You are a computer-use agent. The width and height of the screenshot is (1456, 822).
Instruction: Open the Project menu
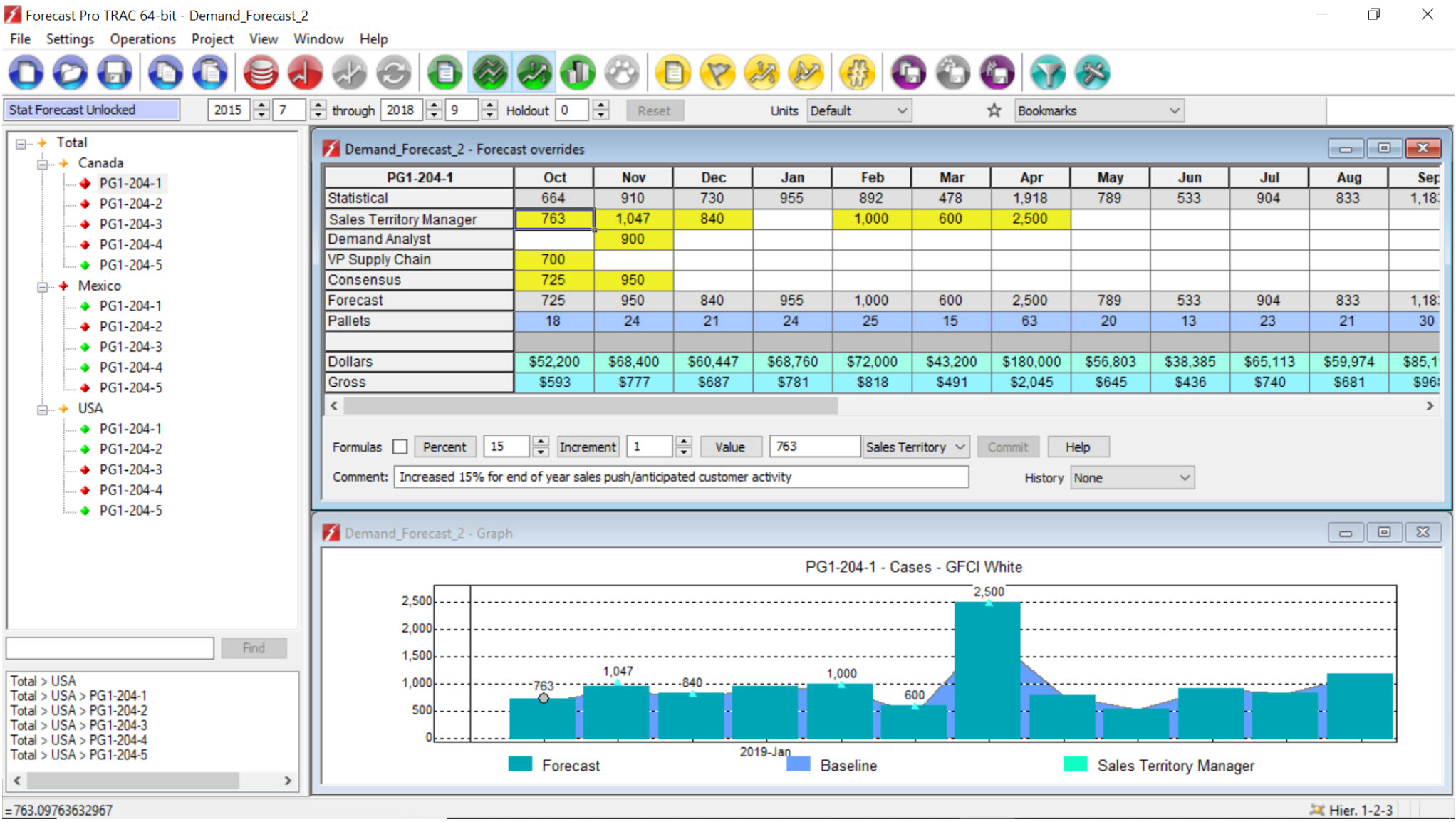[212, 39]
